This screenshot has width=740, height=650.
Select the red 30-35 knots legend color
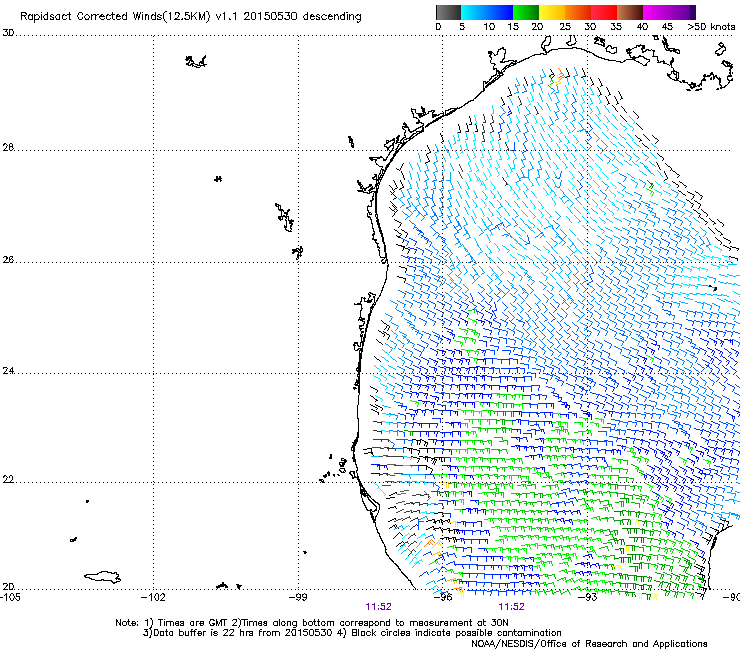pyautogui.click(x=604, y=12)
